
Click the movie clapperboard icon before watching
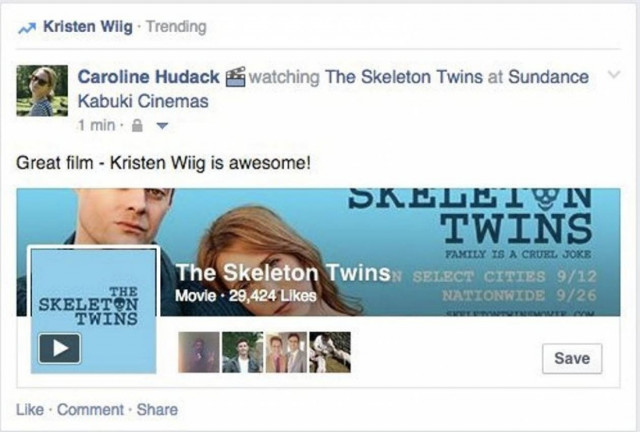[236, 77]
